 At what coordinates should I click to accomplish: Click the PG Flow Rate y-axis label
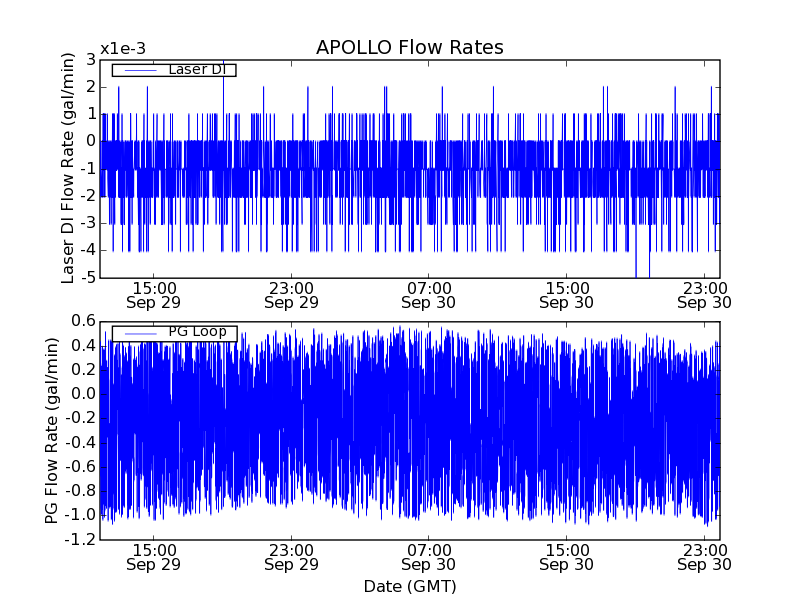coord(52,430)
